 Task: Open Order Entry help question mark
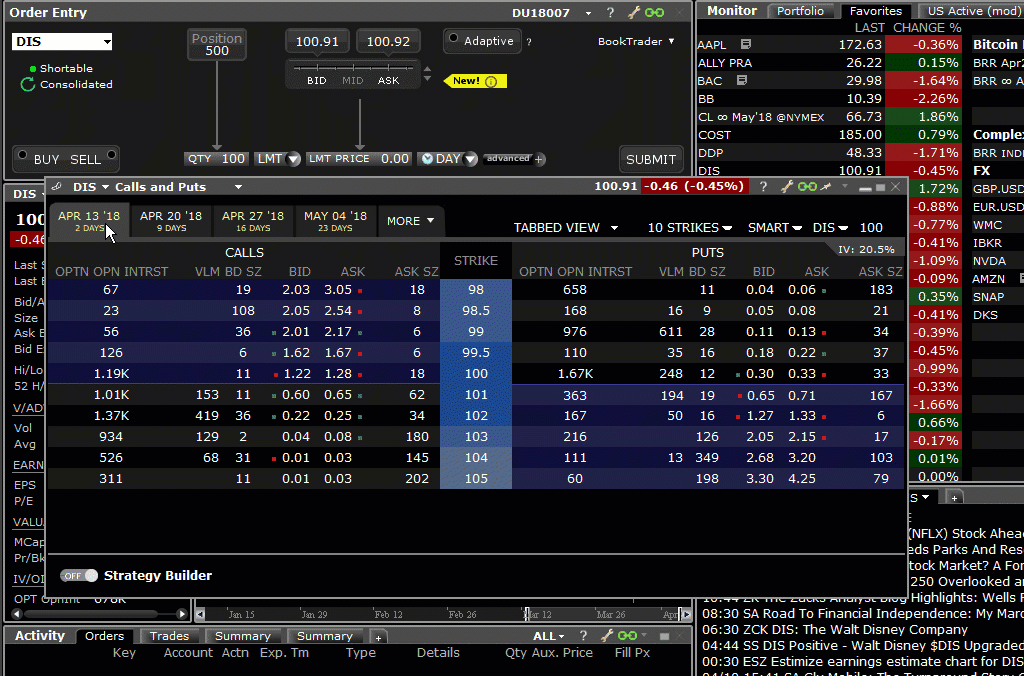610,13
